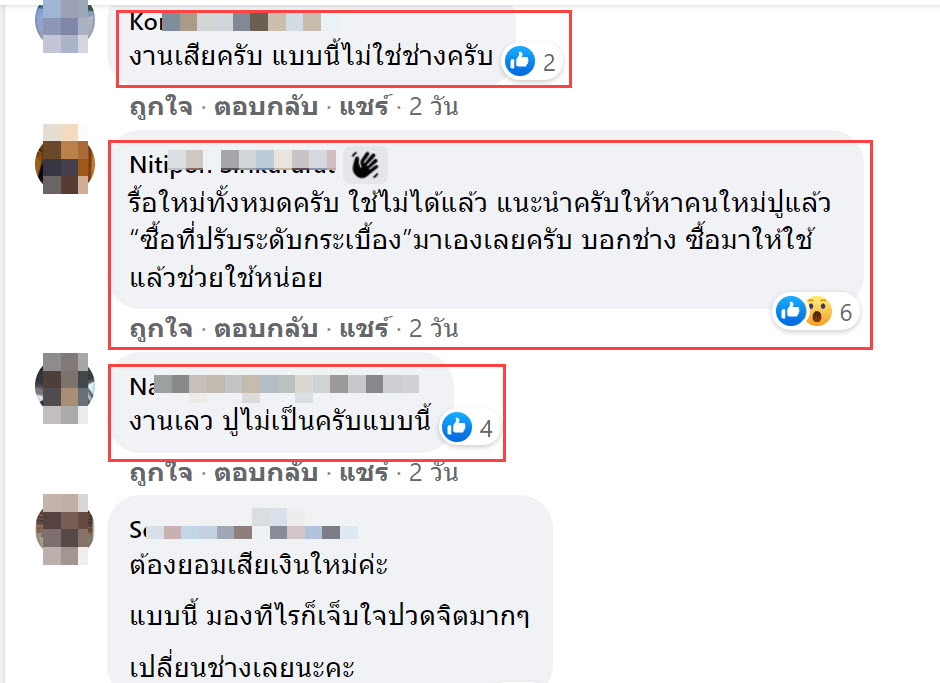Click the like reaction icon showing 4

tap(457, 428)
